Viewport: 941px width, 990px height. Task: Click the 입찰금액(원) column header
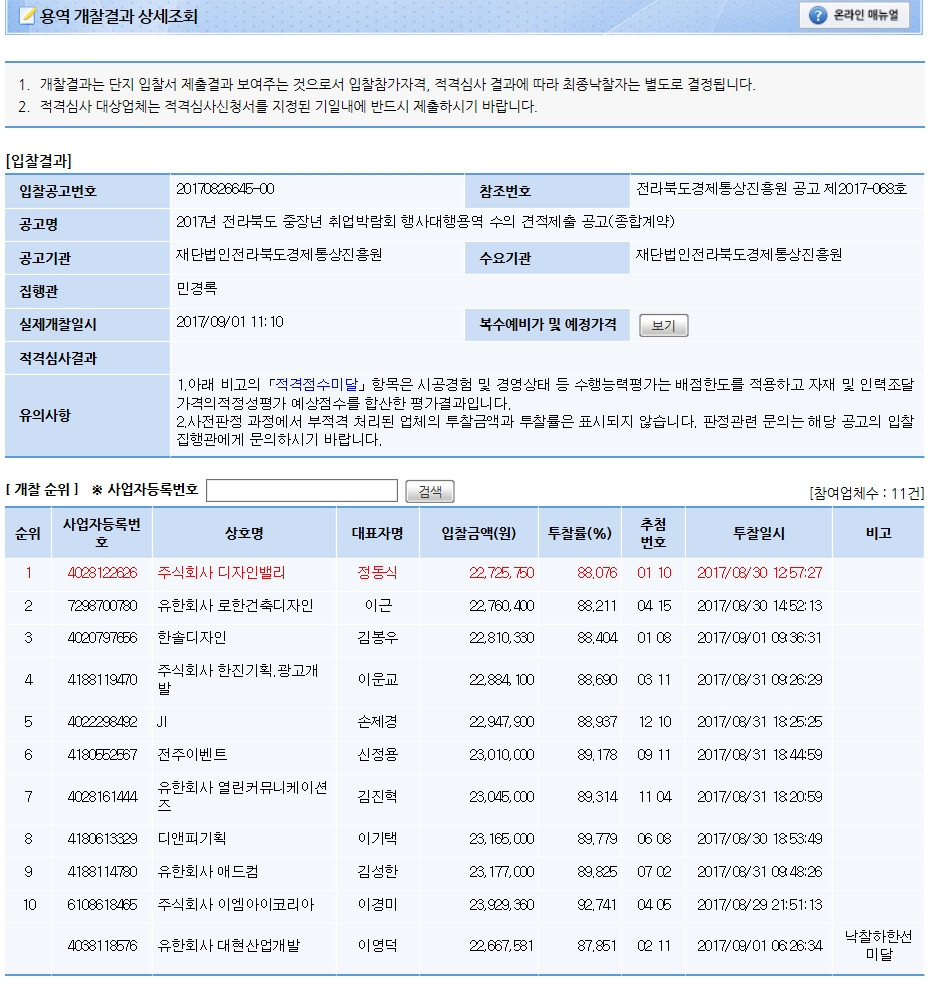(x=478, y=533)
